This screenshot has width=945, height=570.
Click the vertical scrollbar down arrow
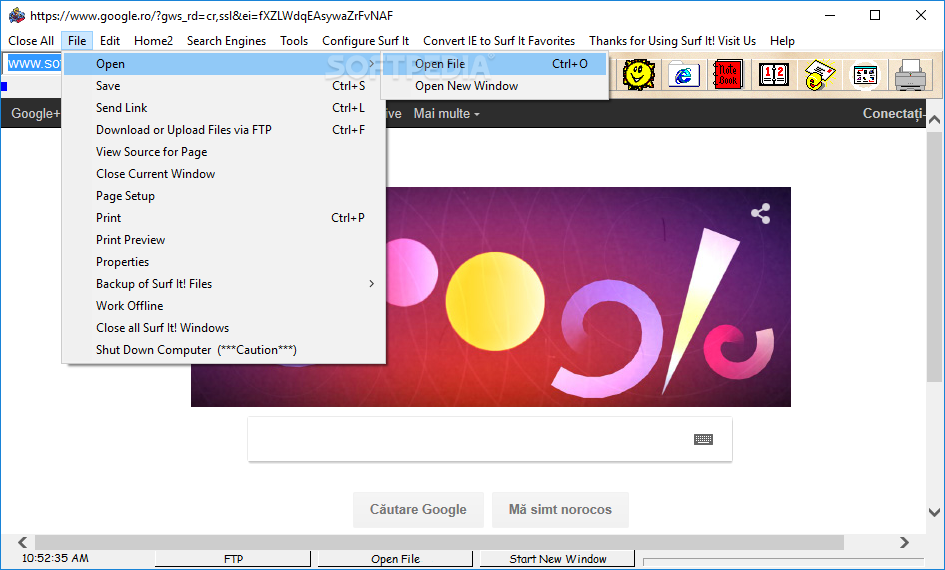tap(934, 512)
